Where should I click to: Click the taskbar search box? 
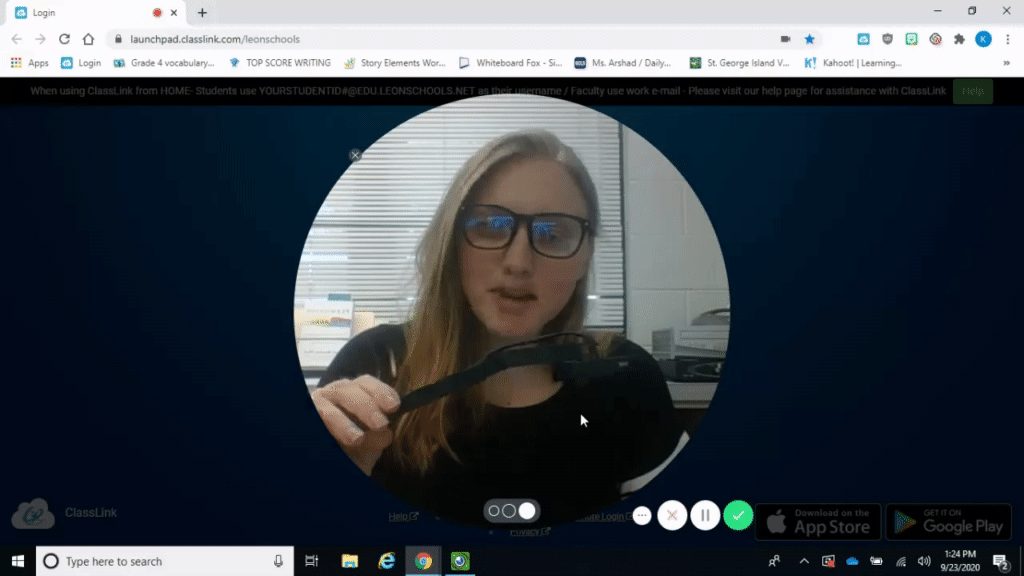(165, 561)
